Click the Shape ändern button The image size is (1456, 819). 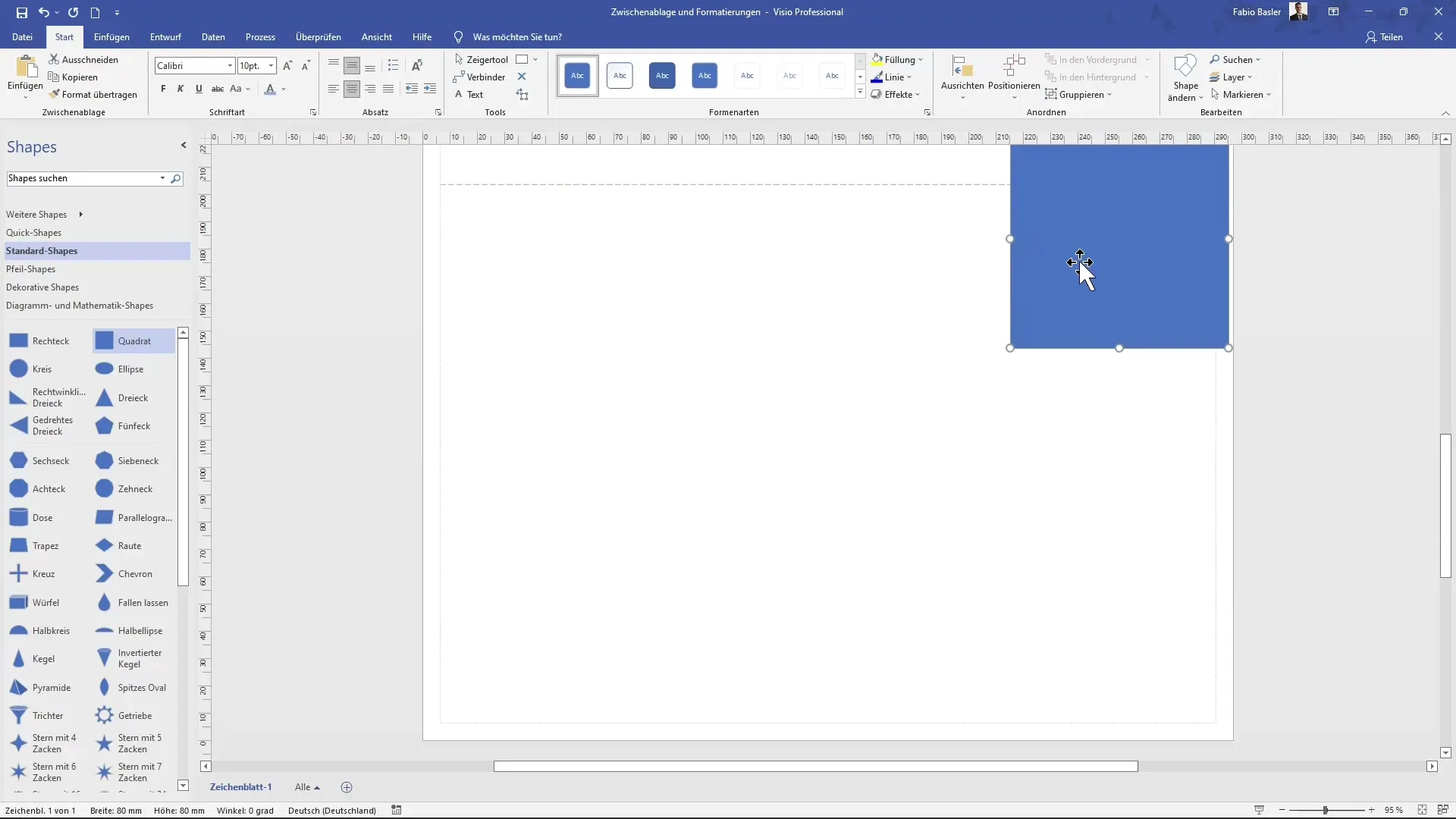[1185, 77]
